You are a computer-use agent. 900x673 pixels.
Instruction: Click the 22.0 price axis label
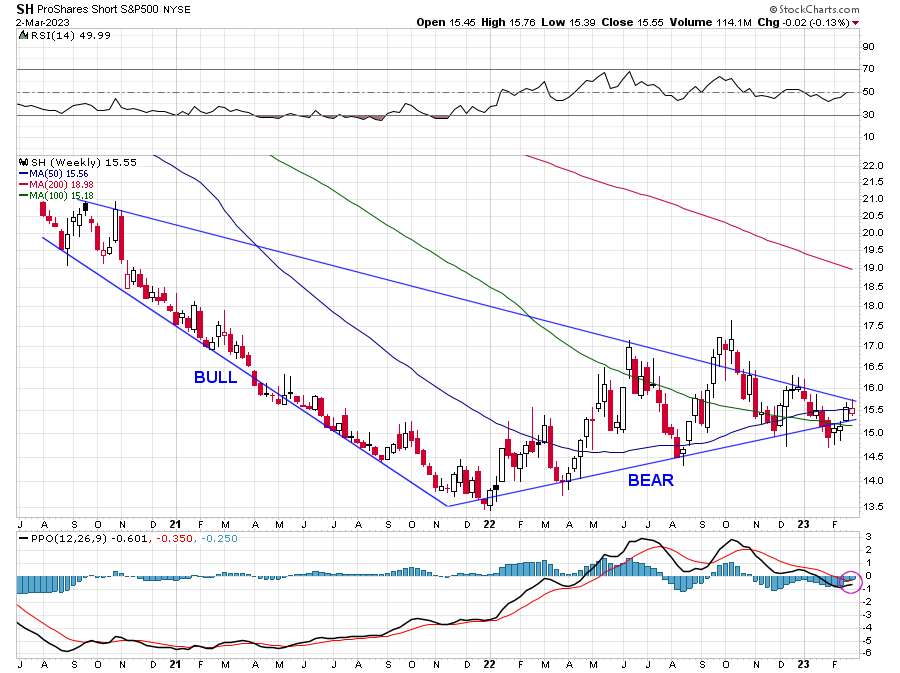[x=872, y=166]
